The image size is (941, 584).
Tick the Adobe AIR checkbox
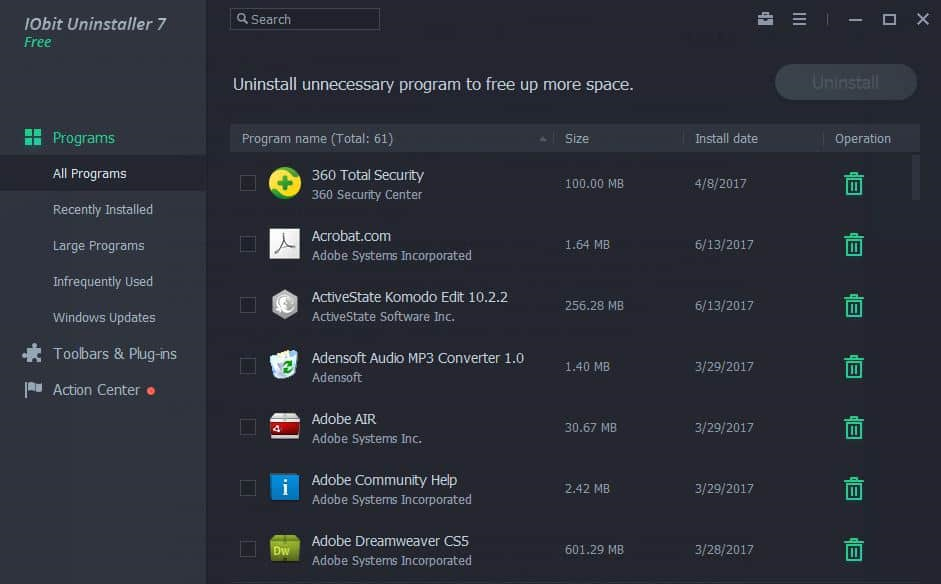pos(248,427)
